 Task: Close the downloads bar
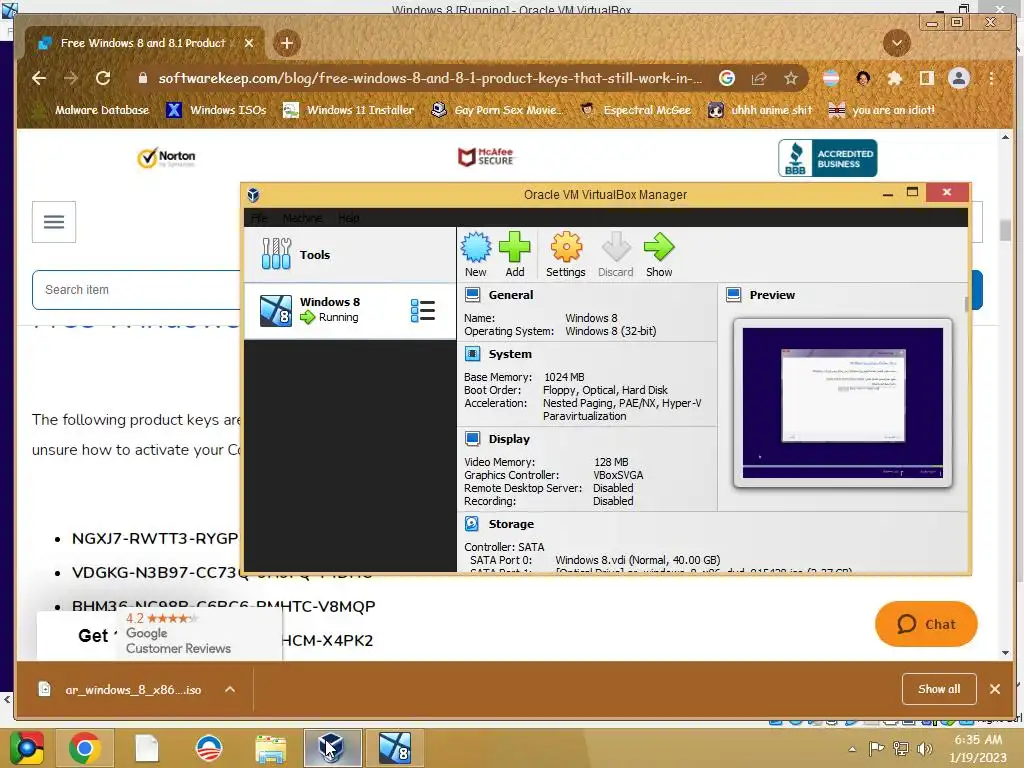click(995, 689)
